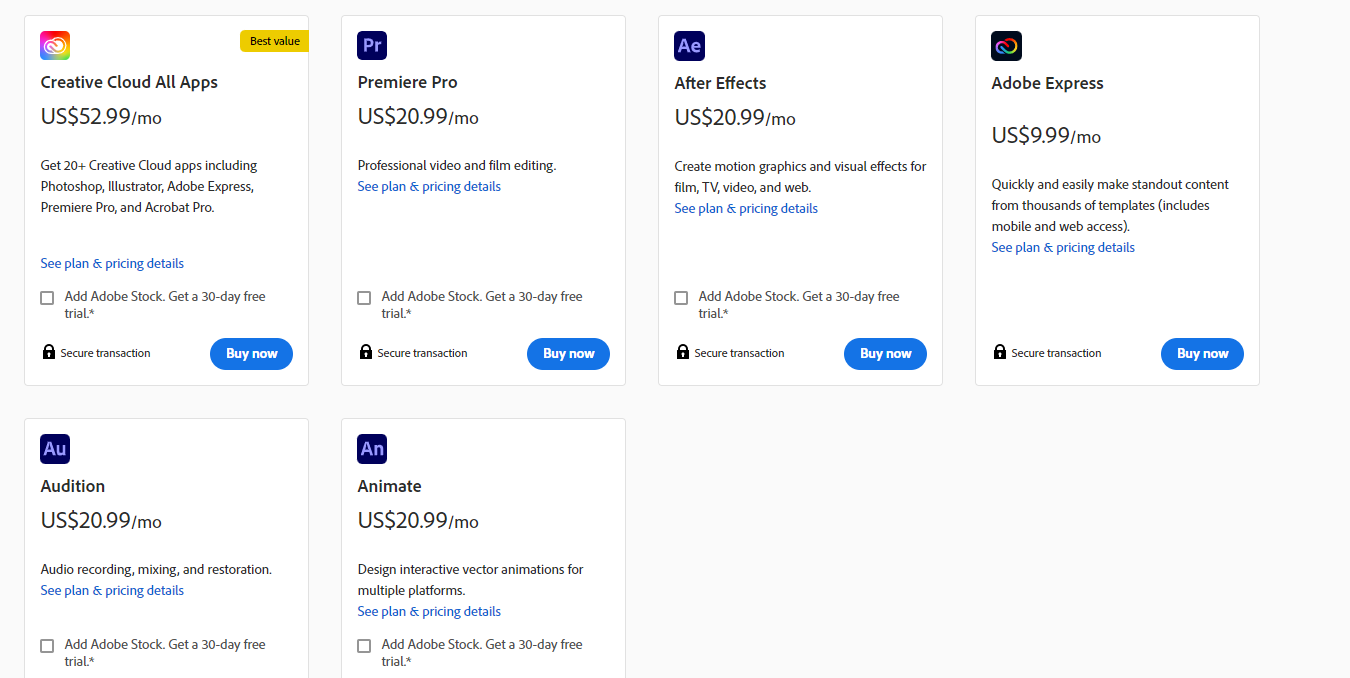
Task: Click the Creative Cloud All Apps icon
Action: (55, 45)
